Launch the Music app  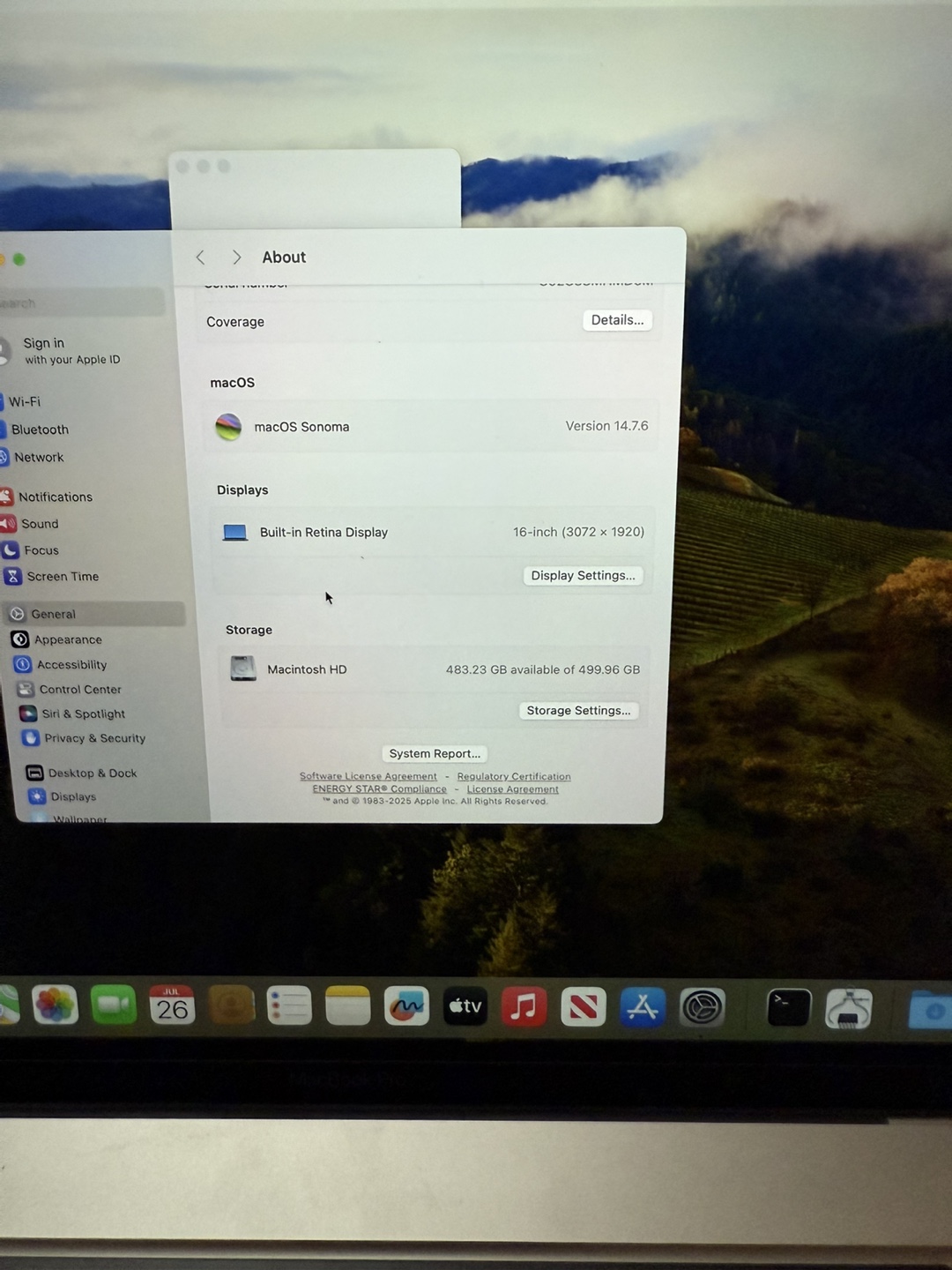click(524, 1006)
